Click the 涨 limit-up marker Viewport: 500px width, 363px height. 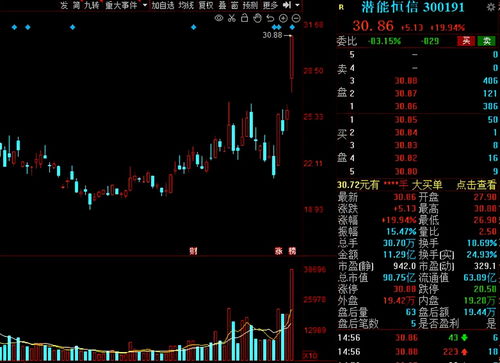279,251
